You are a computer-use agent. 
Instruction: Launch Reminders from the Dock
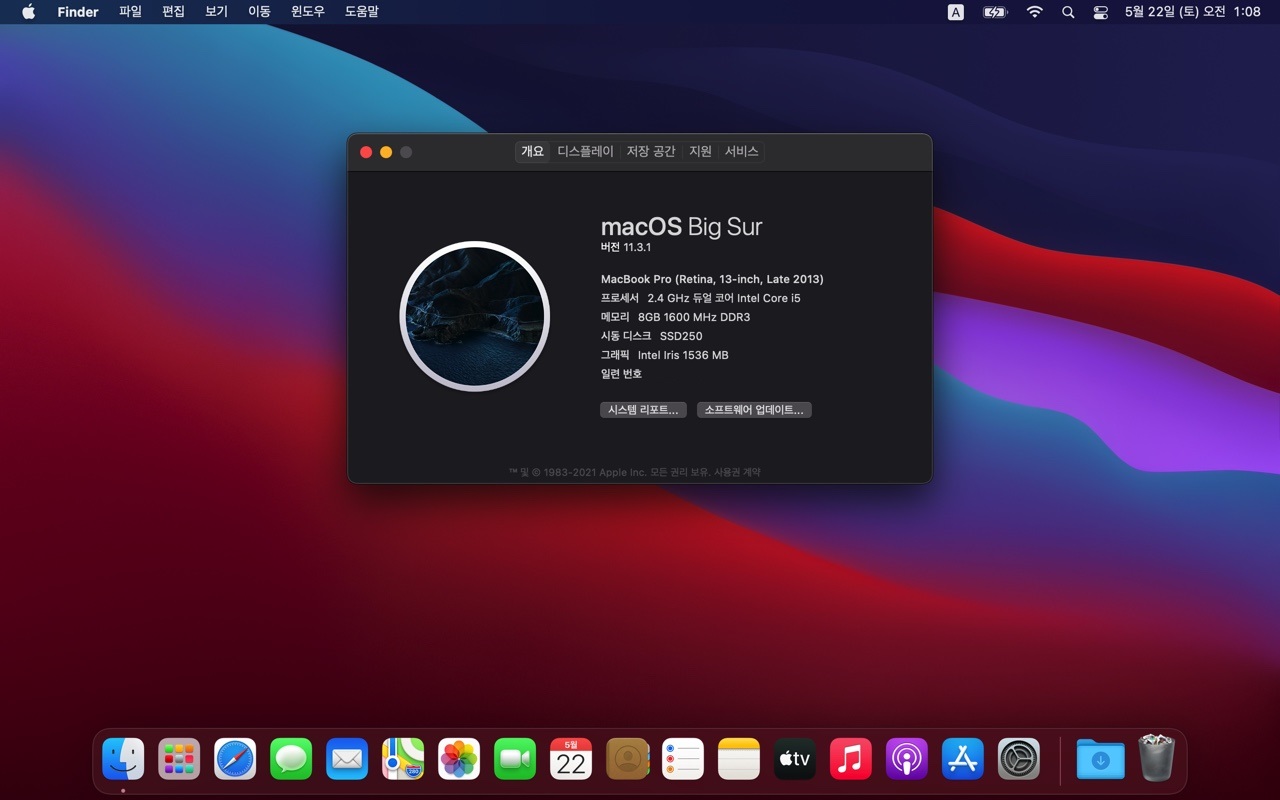tap(683, 759)
